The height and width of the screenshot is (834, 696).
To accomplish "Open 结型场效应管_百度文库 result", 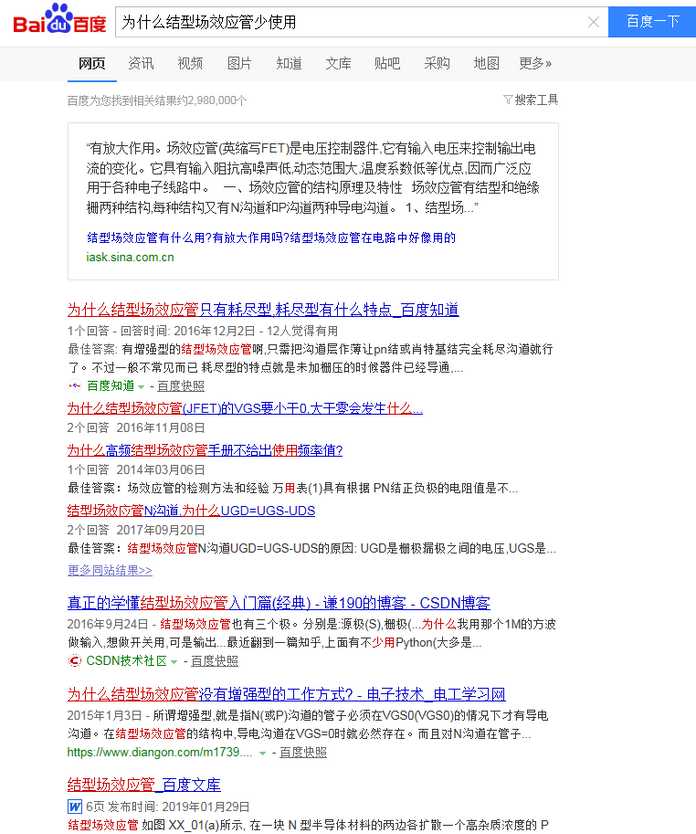I will coord(144,785).
